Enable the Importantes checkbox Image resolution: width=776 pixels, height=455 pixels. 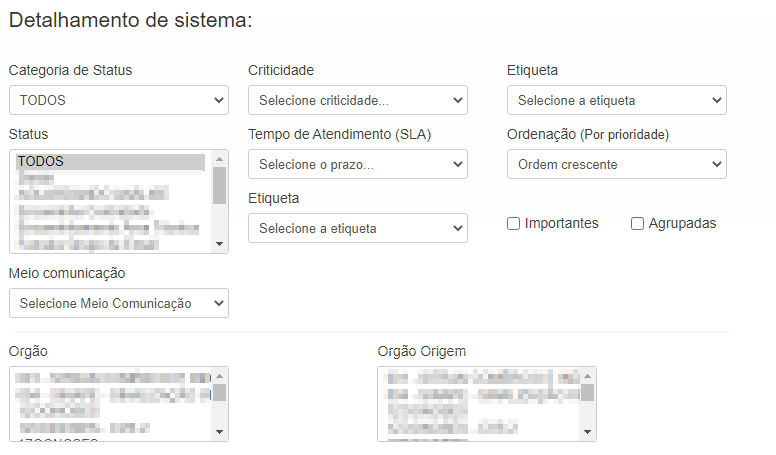pyautogui.click(x=513, y=224)
